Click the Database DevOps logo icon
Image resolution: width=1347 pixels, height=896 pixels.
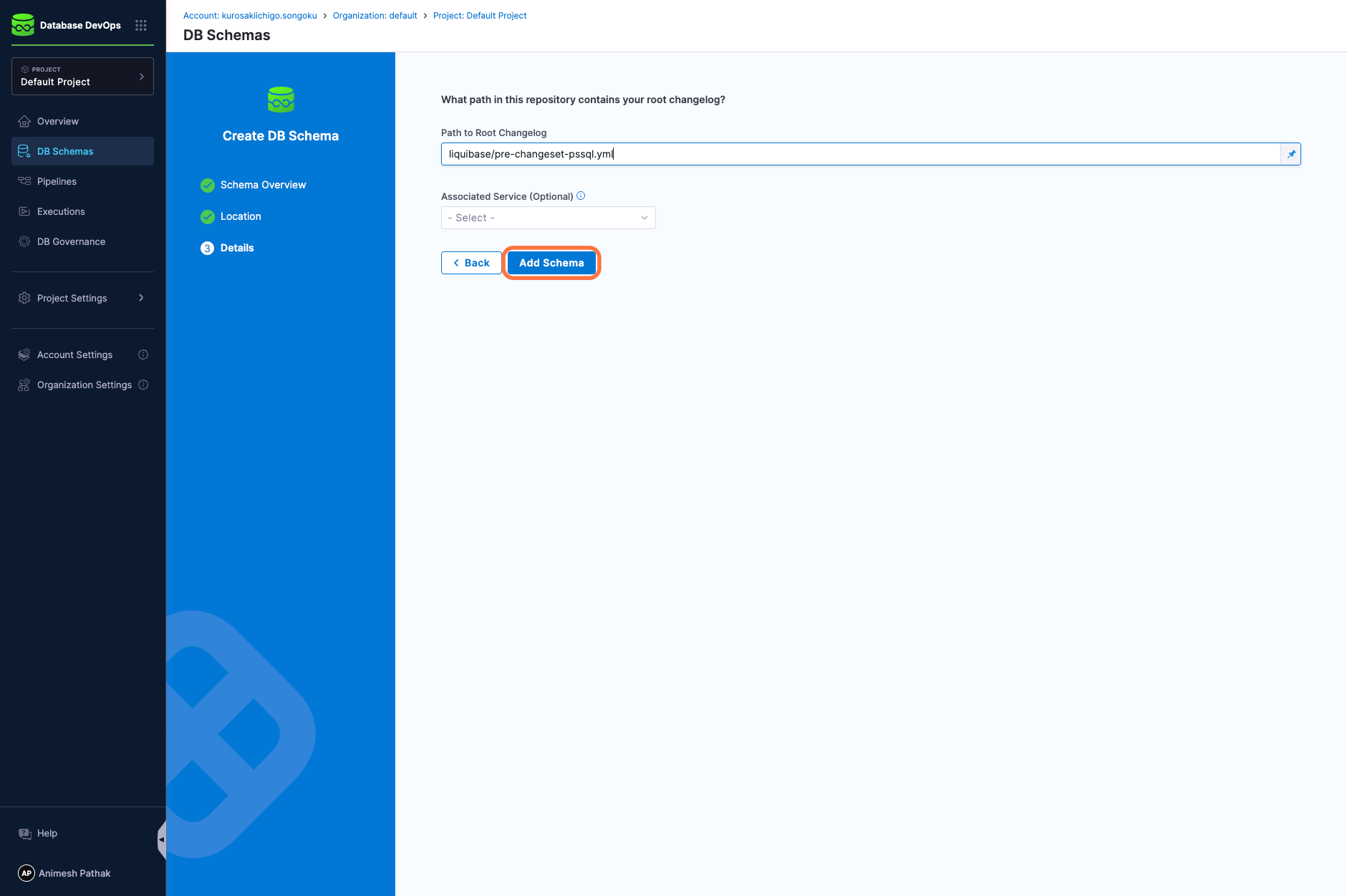23,25
